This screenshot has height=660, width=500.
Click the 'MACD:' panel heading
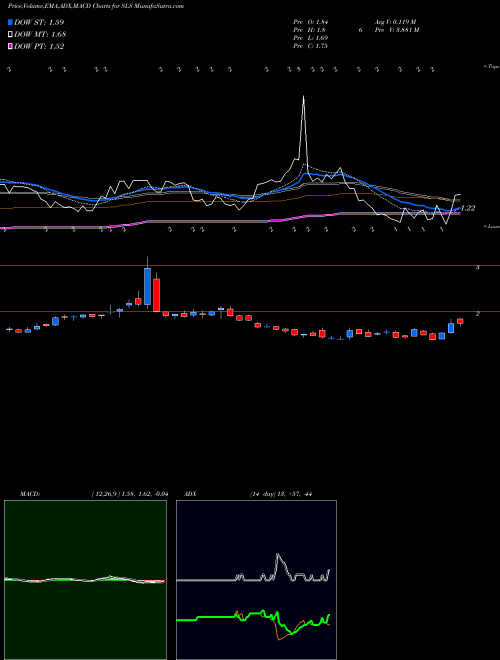[30, 494]
